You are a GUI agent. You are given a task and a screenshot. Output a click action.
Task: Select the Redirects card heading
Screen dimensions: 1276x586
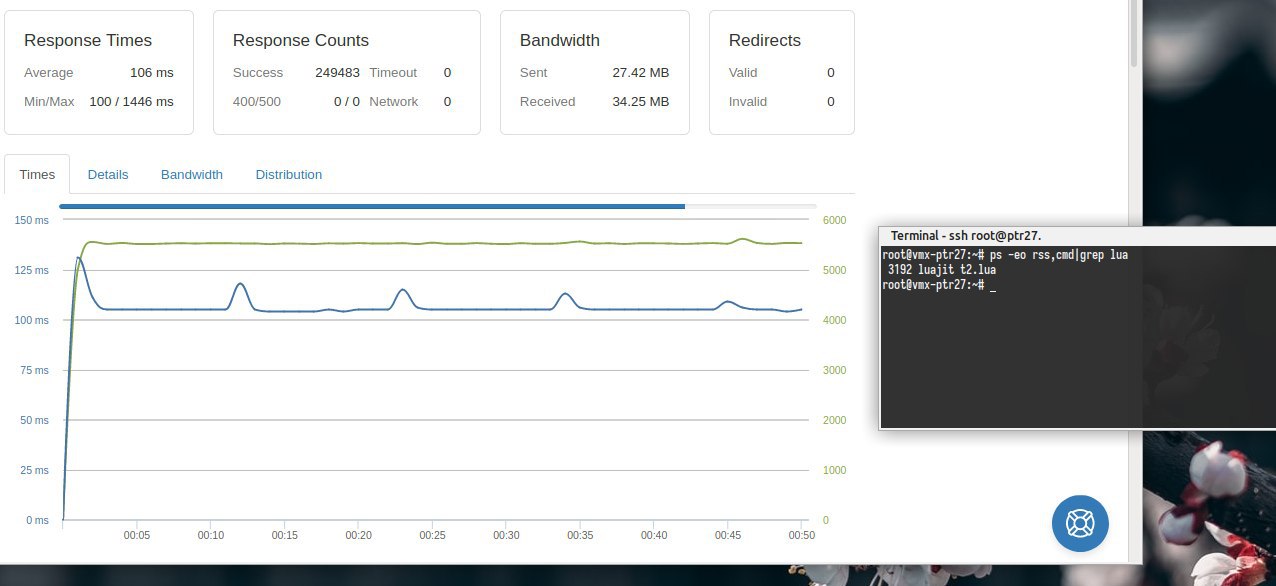pos(765,41)
